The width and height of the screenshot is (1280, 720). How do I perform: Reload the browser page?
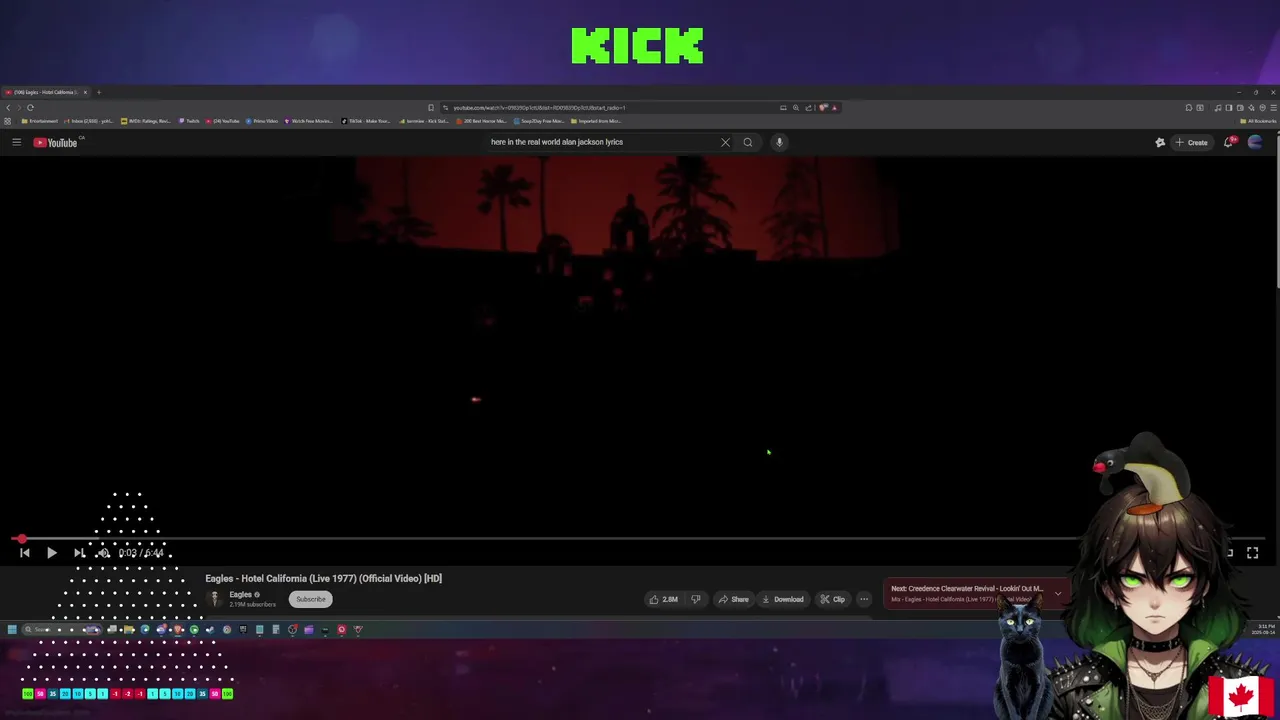click(x=31, y=107)
